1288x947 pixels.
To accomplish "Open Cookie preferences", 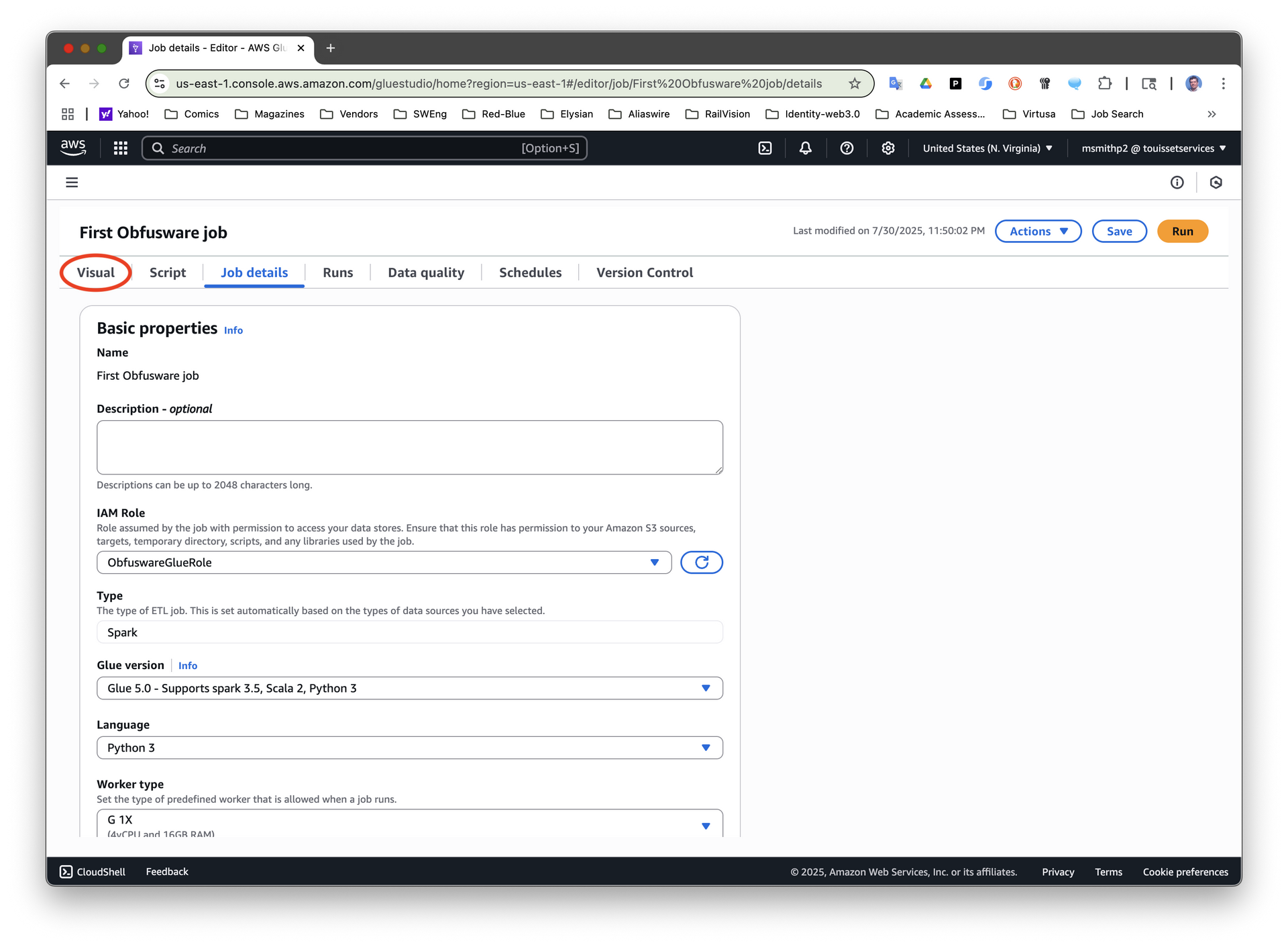I will [1185, 872].
